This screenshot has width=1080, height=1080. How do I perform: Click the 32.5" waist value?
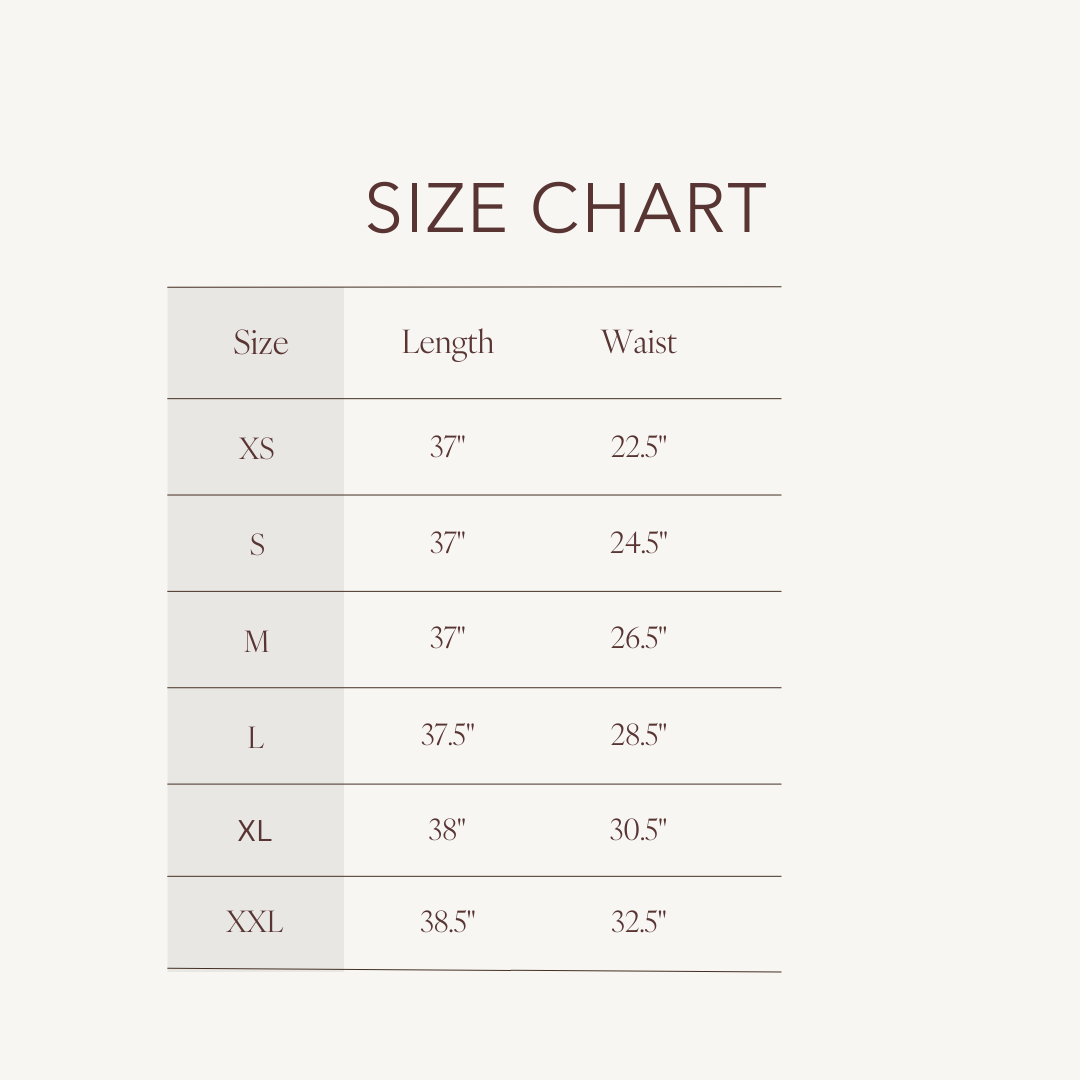click(x=639, y=922)
